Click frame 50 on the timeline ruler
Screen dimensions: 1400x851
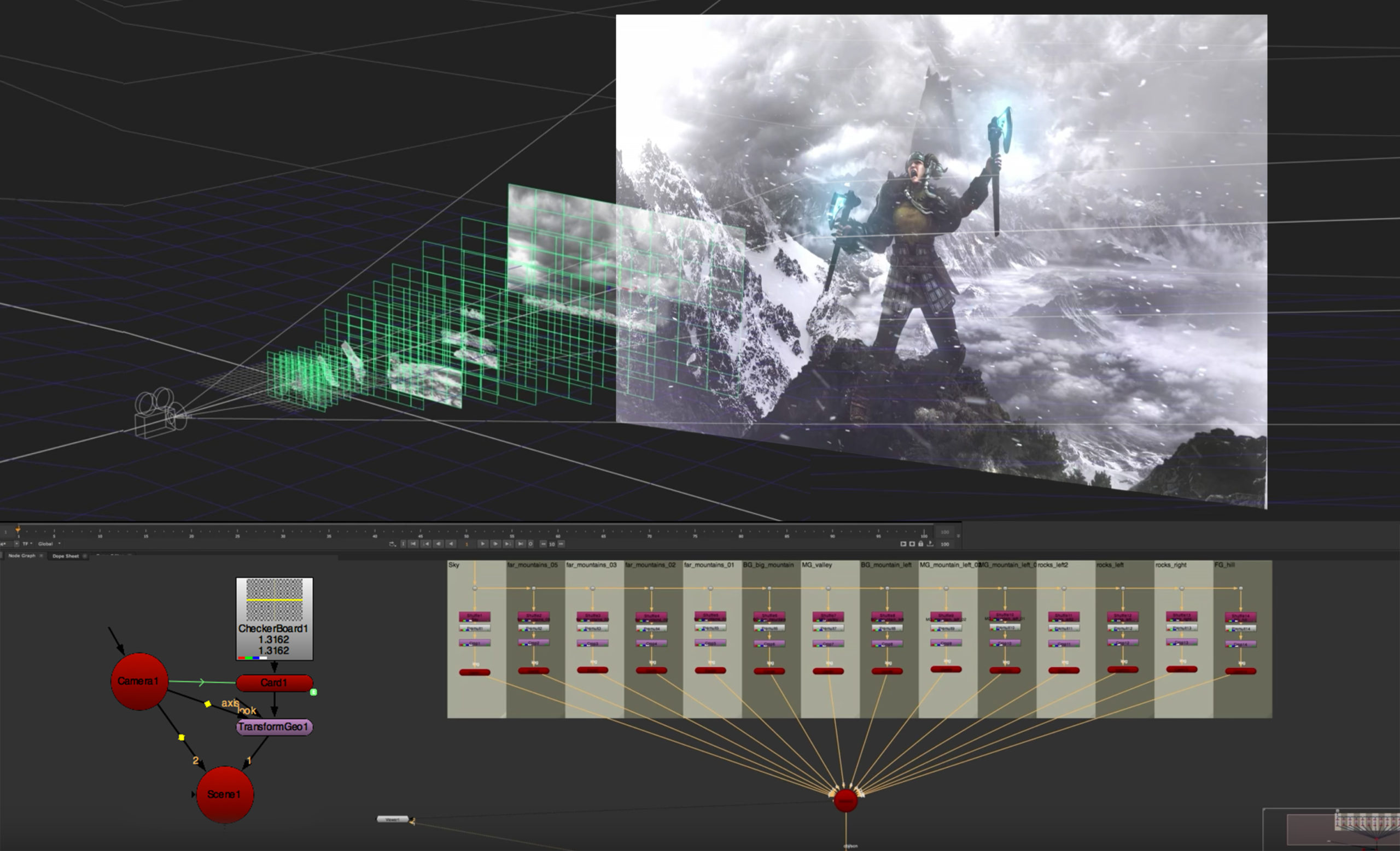coord(466,533)
